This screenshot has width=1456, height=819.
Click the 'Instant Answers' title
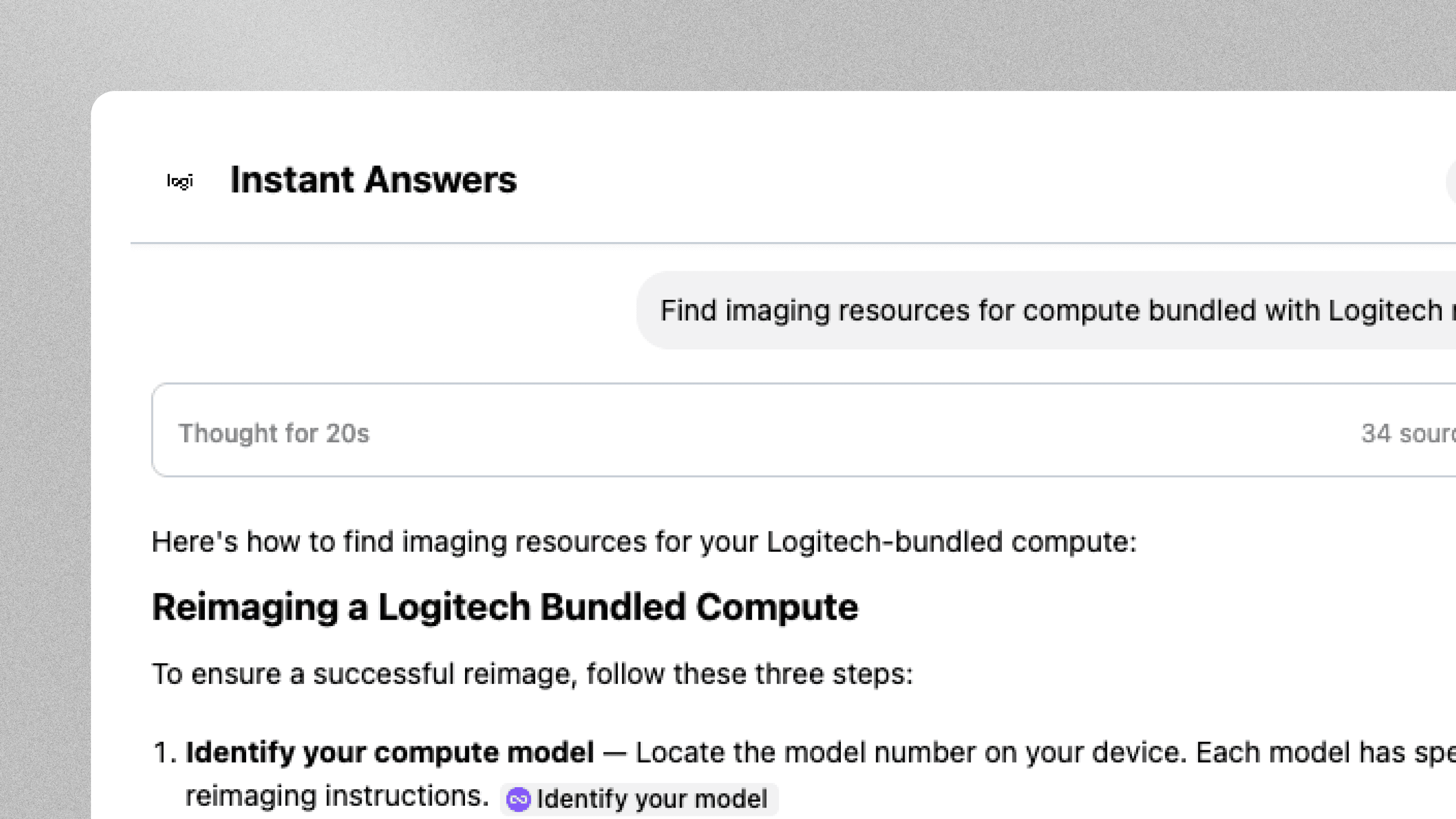(373, 180)
